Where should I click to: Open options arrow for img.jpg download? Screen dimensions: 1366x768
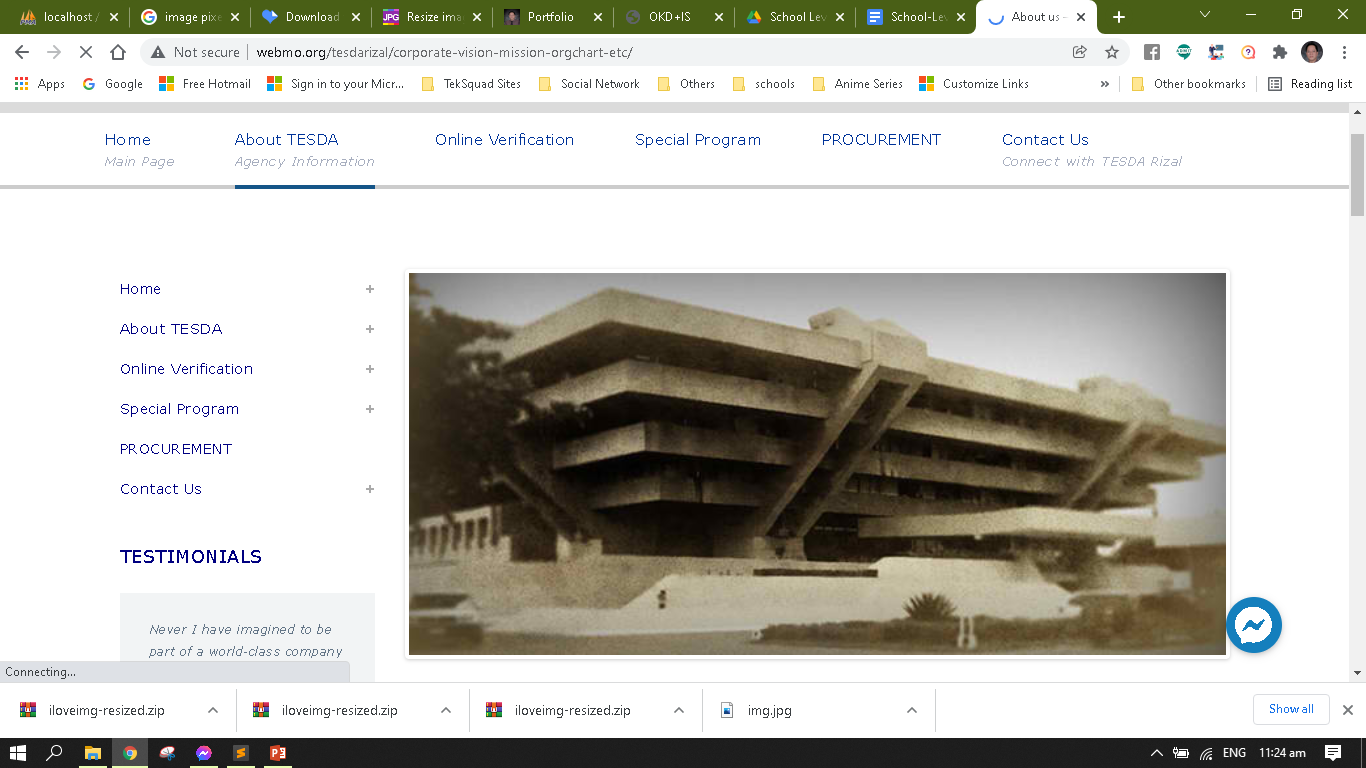pos(911,710)
